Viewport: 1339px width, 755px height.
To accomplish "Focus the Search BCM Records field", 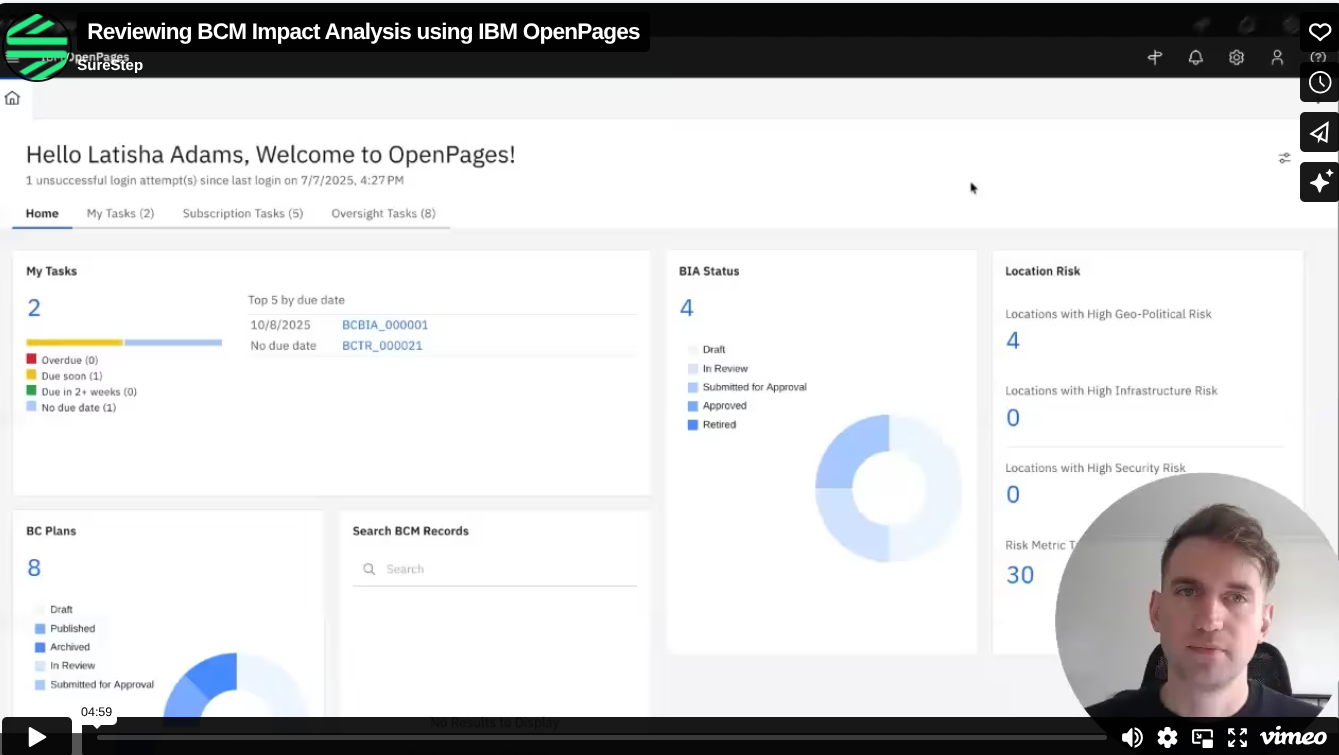I will tap(495, 569).
